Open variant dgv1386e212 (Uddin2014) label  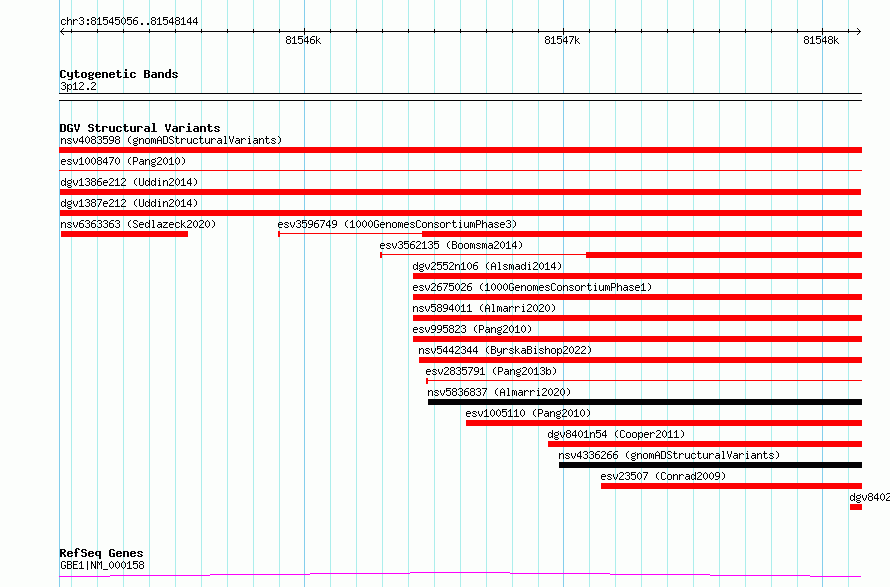129,182
